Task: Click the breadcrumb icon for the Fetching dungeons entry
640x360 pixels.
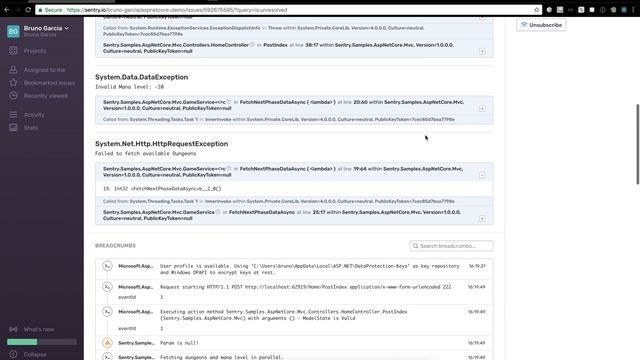Action: coord(107,357)
